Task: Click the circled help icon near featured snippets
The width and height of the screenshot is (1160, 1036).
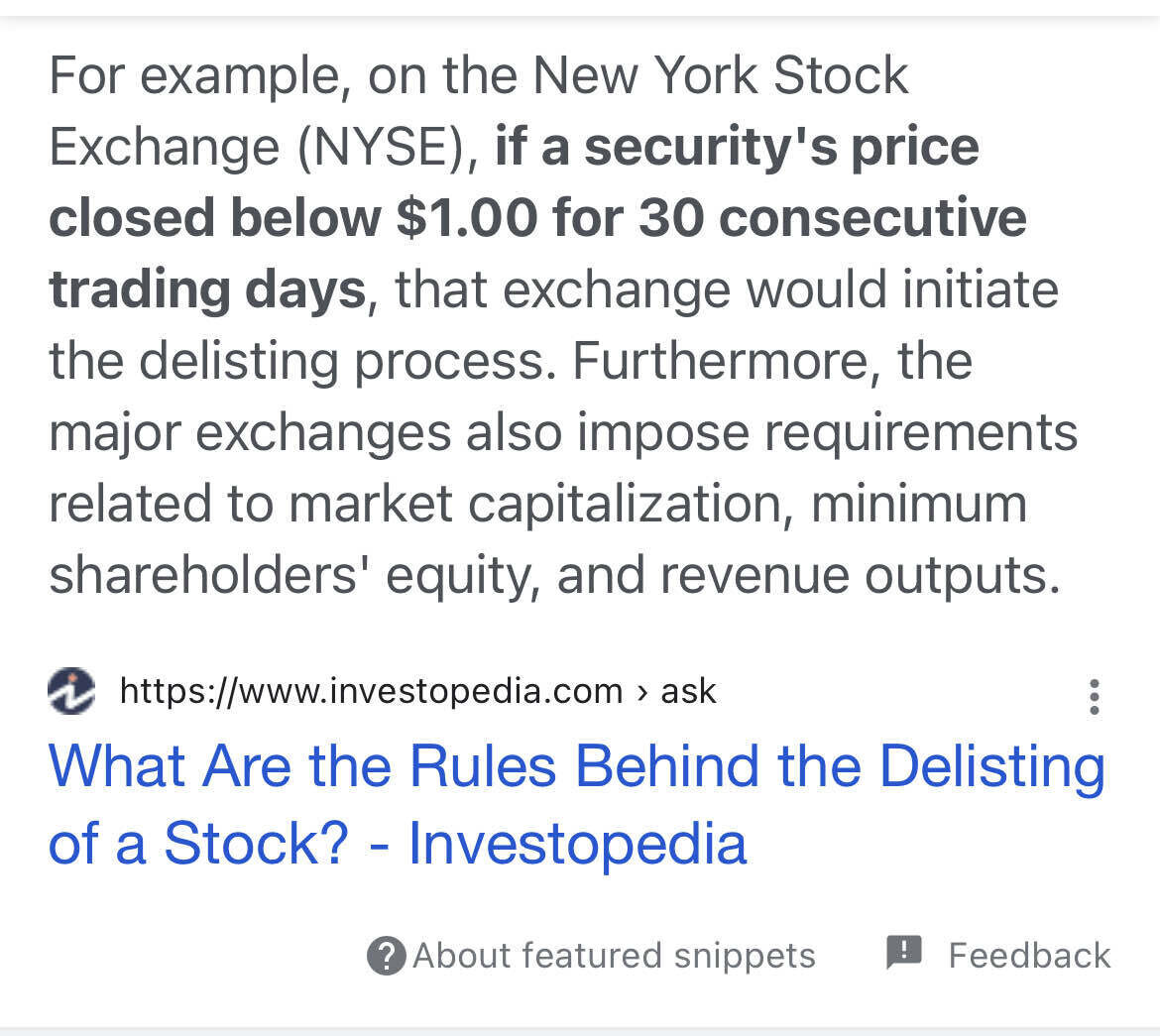Action: (389, 956)
